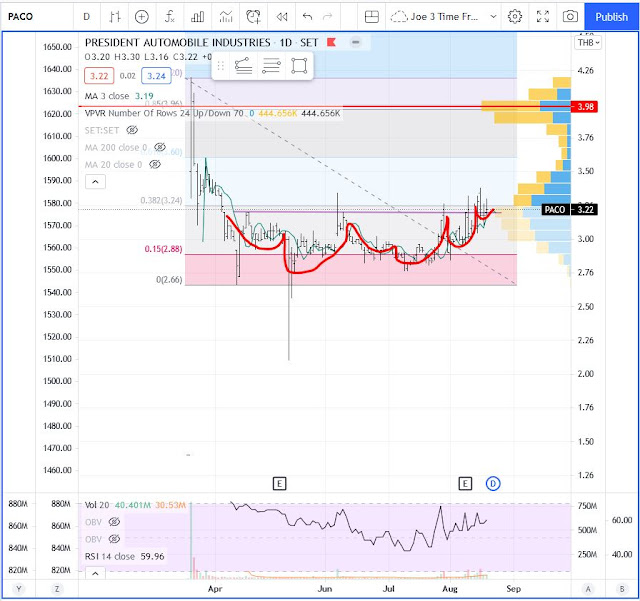Open the fx indicators menu
The image size is (640, 601).
point(169,17)
